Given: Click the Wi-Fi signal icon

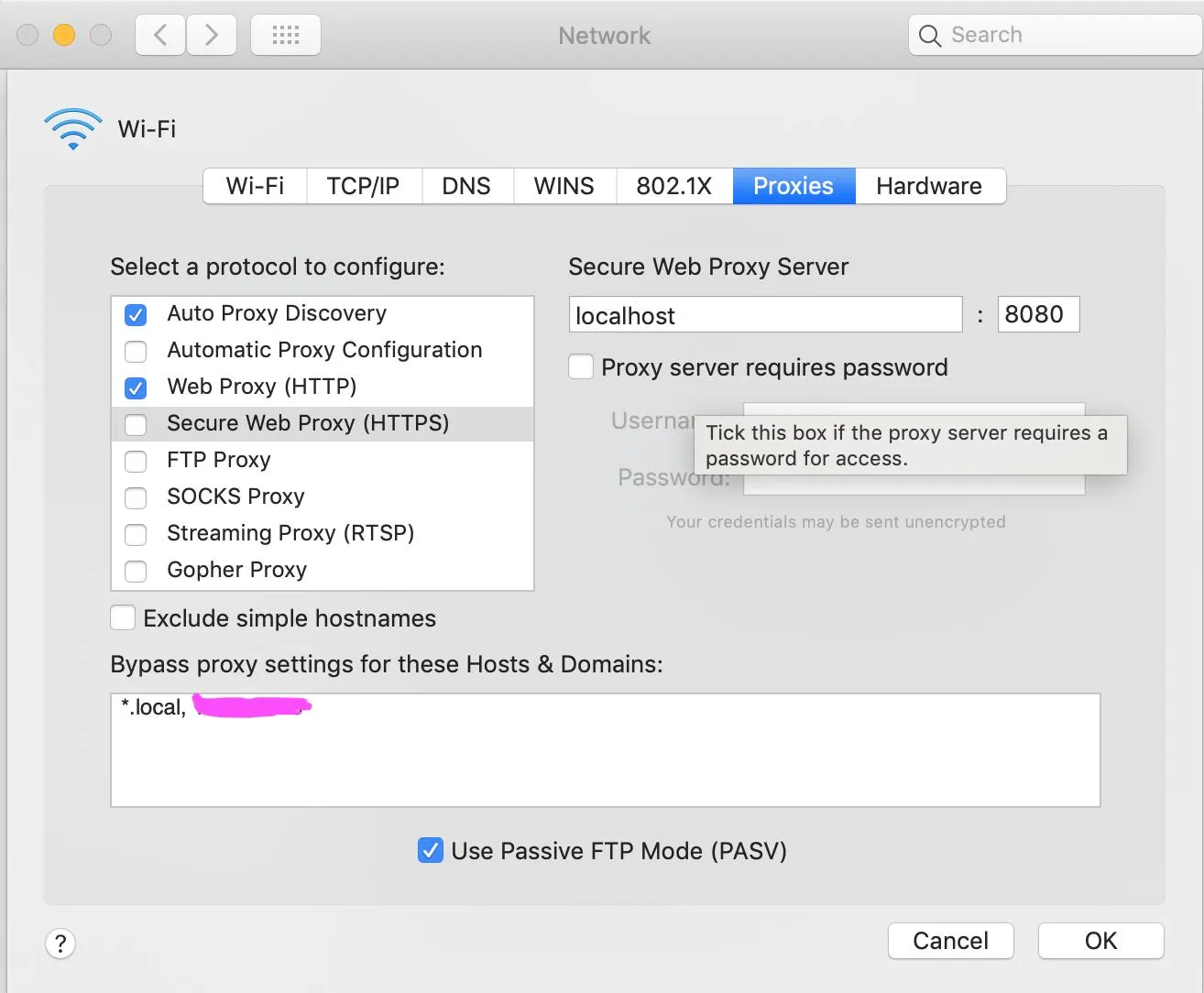Looking at the screenshot, I should tap(73, 129).
